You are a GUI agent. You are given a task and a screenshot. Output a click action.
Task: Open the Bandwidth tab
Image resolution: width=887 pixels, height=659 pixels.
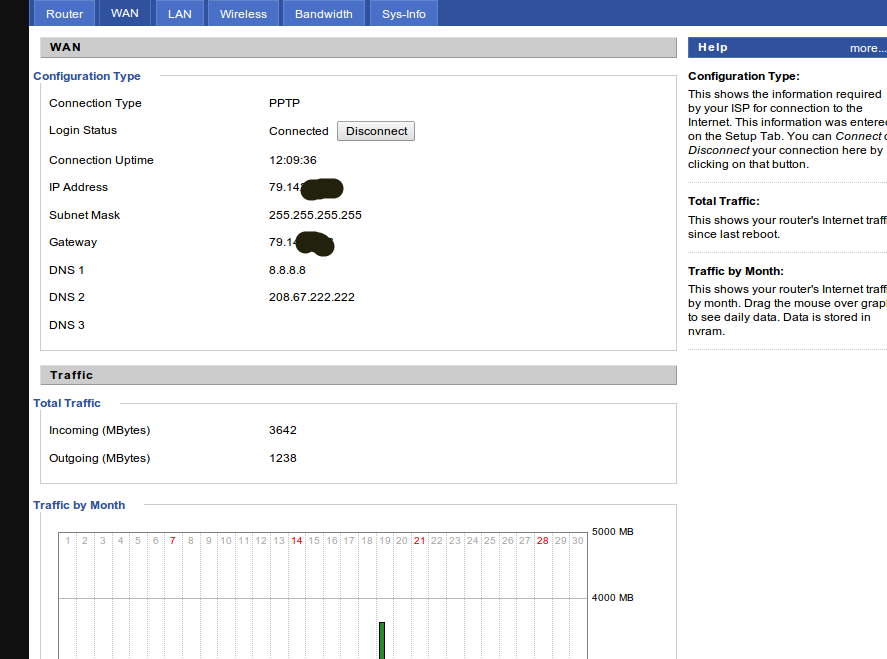click(x=324, y=14)
